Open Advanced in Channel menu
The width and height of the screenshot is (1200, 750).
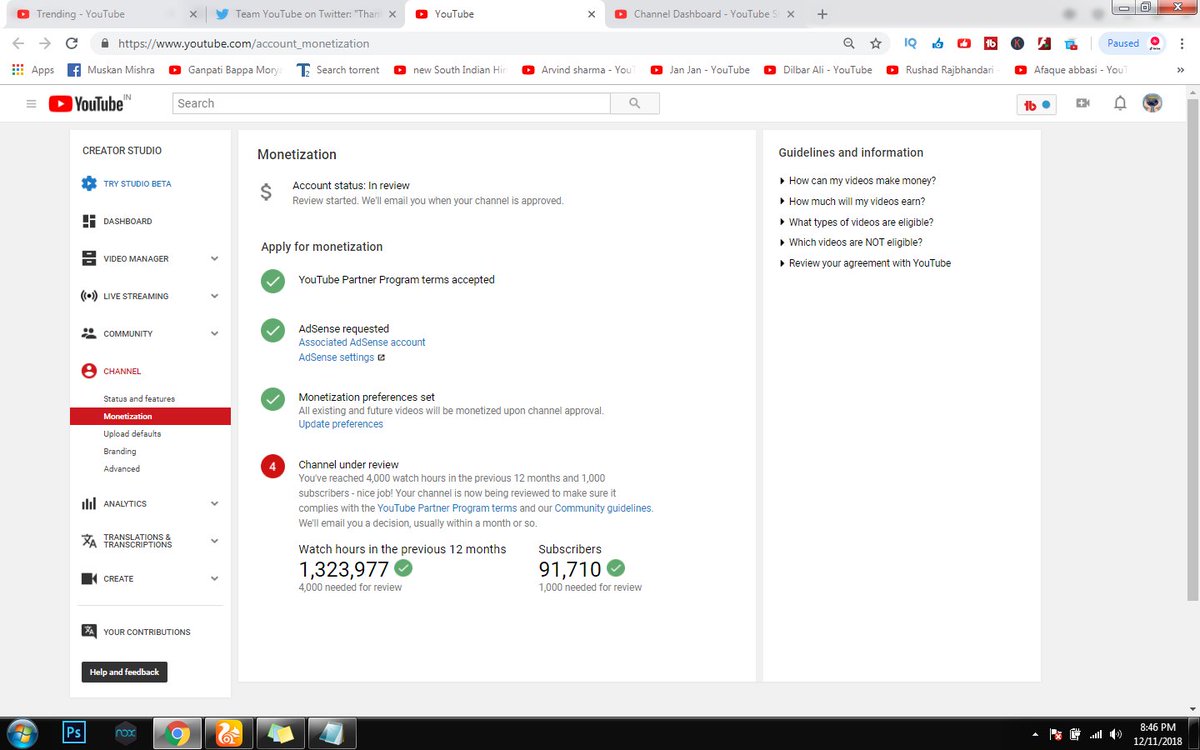122,469
